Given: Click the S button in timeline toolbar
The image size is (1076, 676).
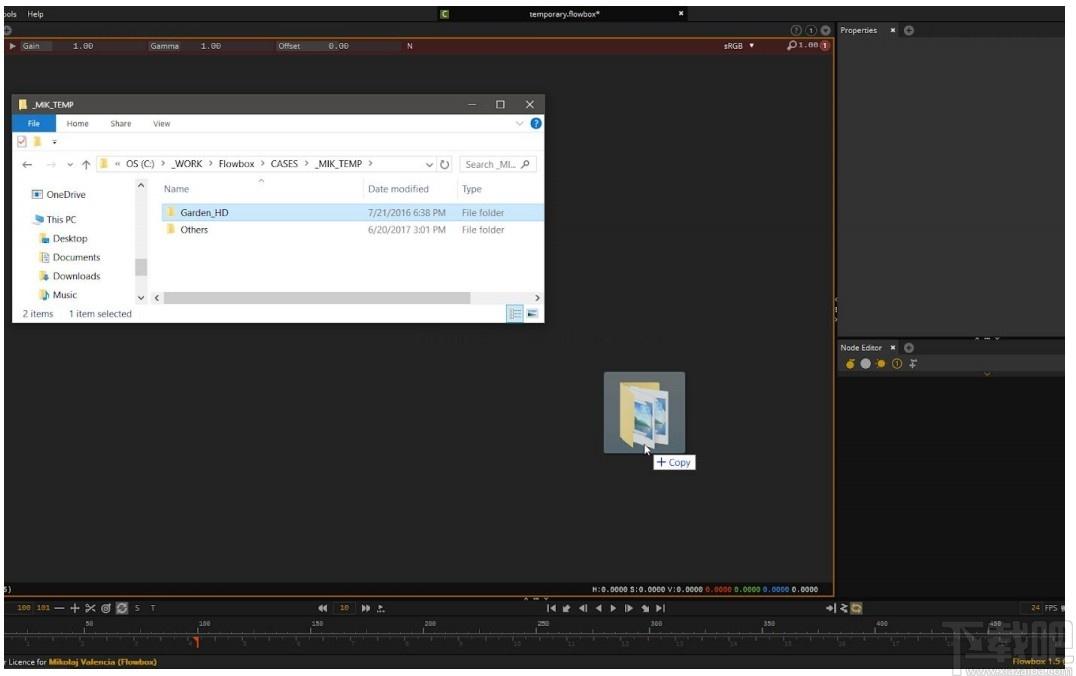Looking at the screenshot, I should [x=137, y=608].
